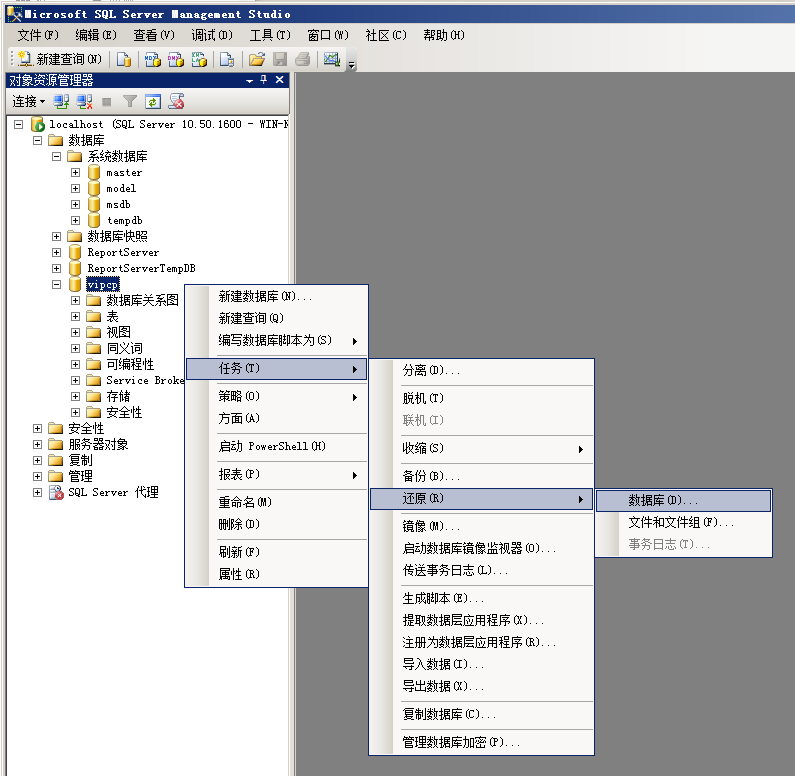Choose 备份(B)... in tasks submenu
Screen dimensions: 795x776
(x=482, y=476)
